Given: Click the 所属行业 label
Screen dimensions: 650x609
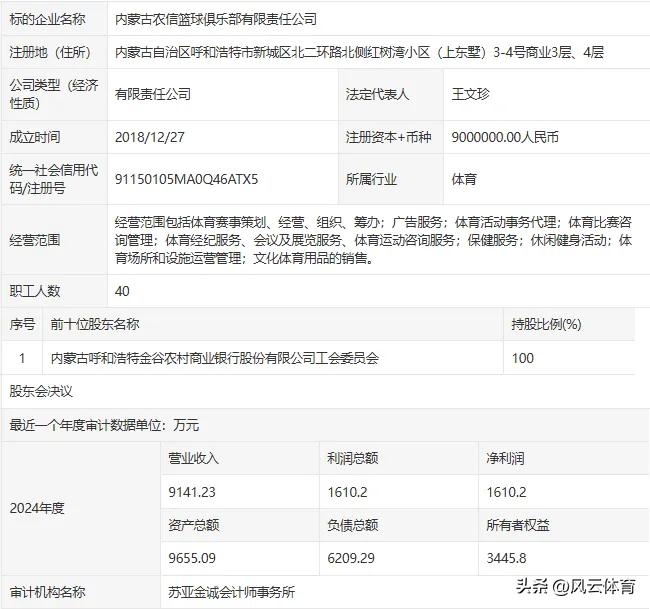Looking at the screenshot, I should point(371,179).
